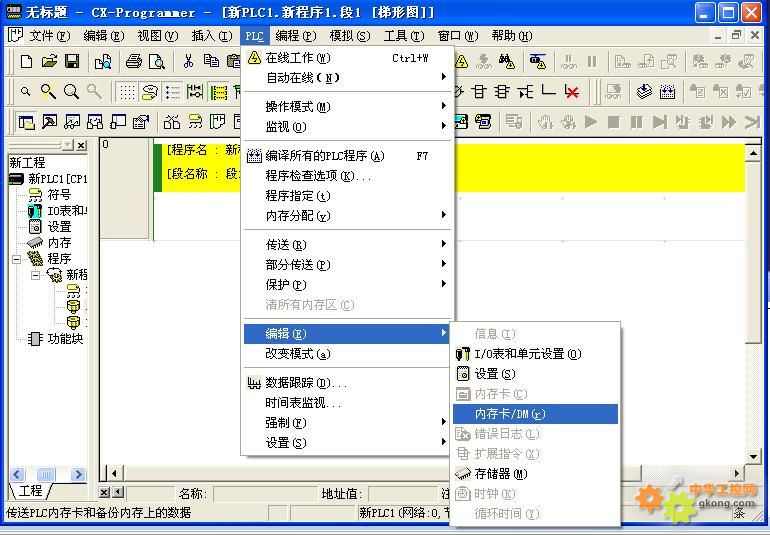
Task: Click the dotted grid display icon
Action: (x=127, y=92)
